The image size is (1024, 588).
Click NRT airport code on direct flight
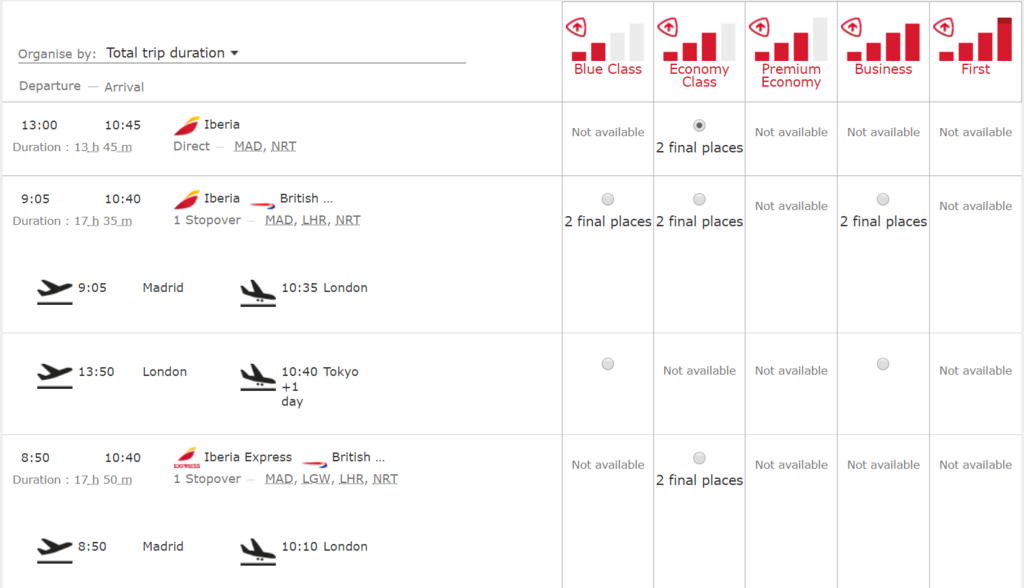pos(283,146)
